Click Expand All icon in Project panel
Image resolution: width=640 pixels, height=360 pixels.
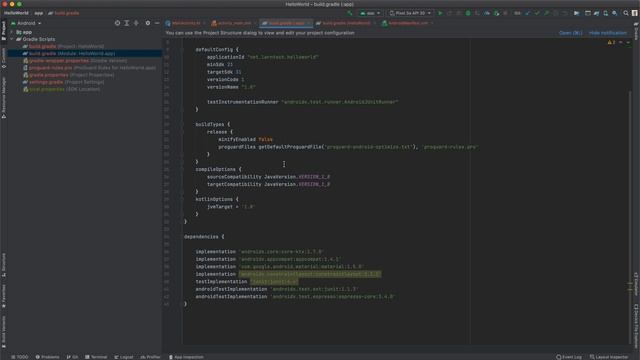point(127,23)
